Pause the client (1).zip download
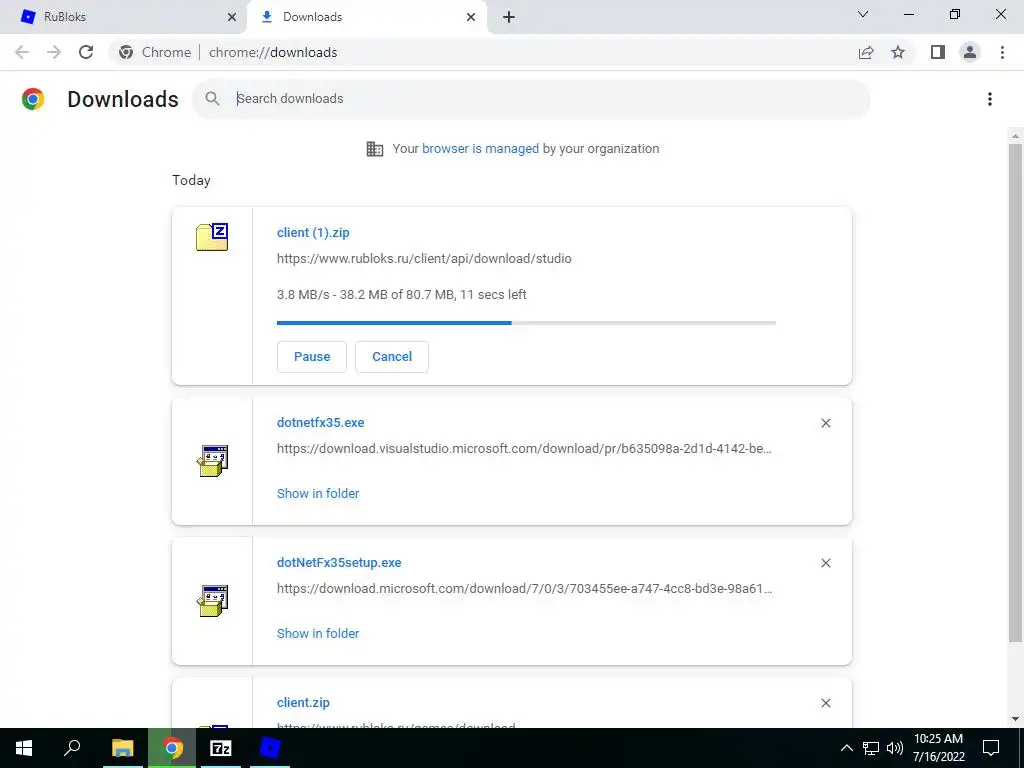Image resolution: width=1024 pixels, height=768 pixels. 312,357
